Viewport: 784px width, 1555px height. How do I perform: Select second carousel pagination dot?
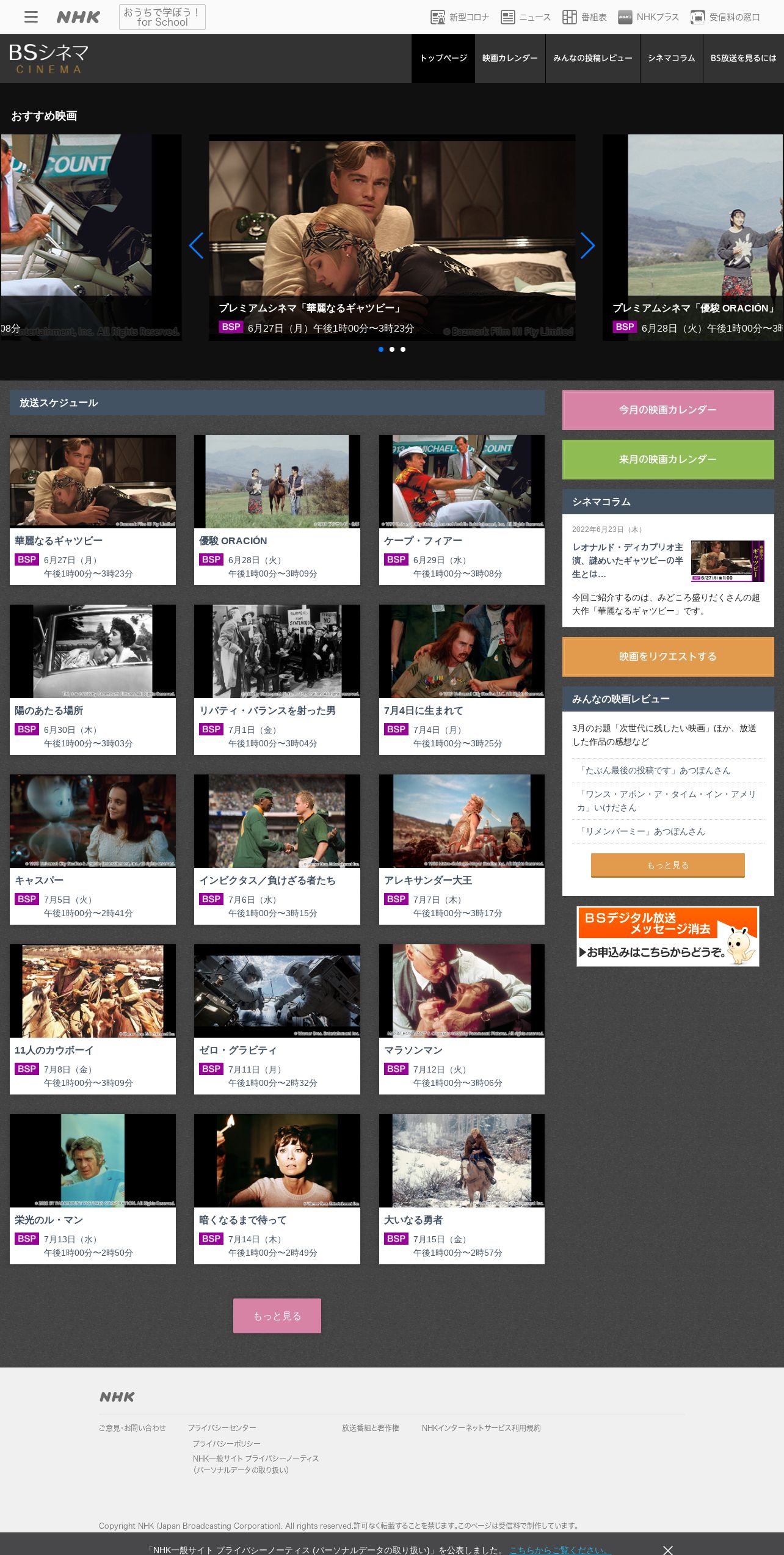pyautogui.click(x=392, y=349)
